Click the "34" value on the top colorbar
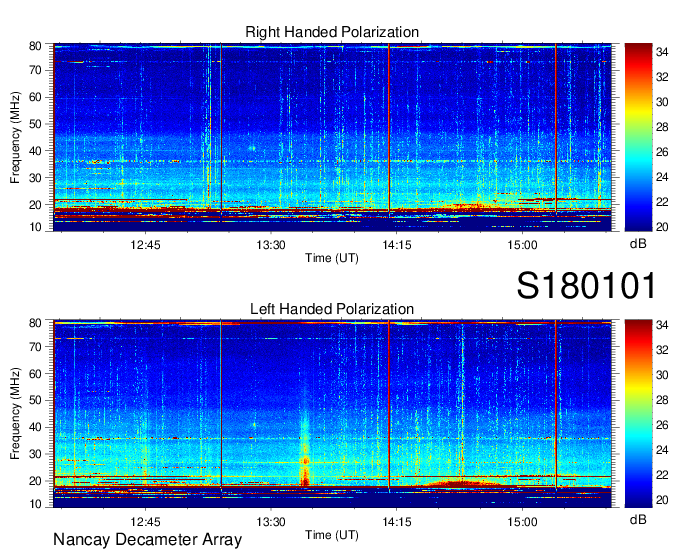Image resolution: width=680 pixels, height=552 pixels. coord(662,52)
